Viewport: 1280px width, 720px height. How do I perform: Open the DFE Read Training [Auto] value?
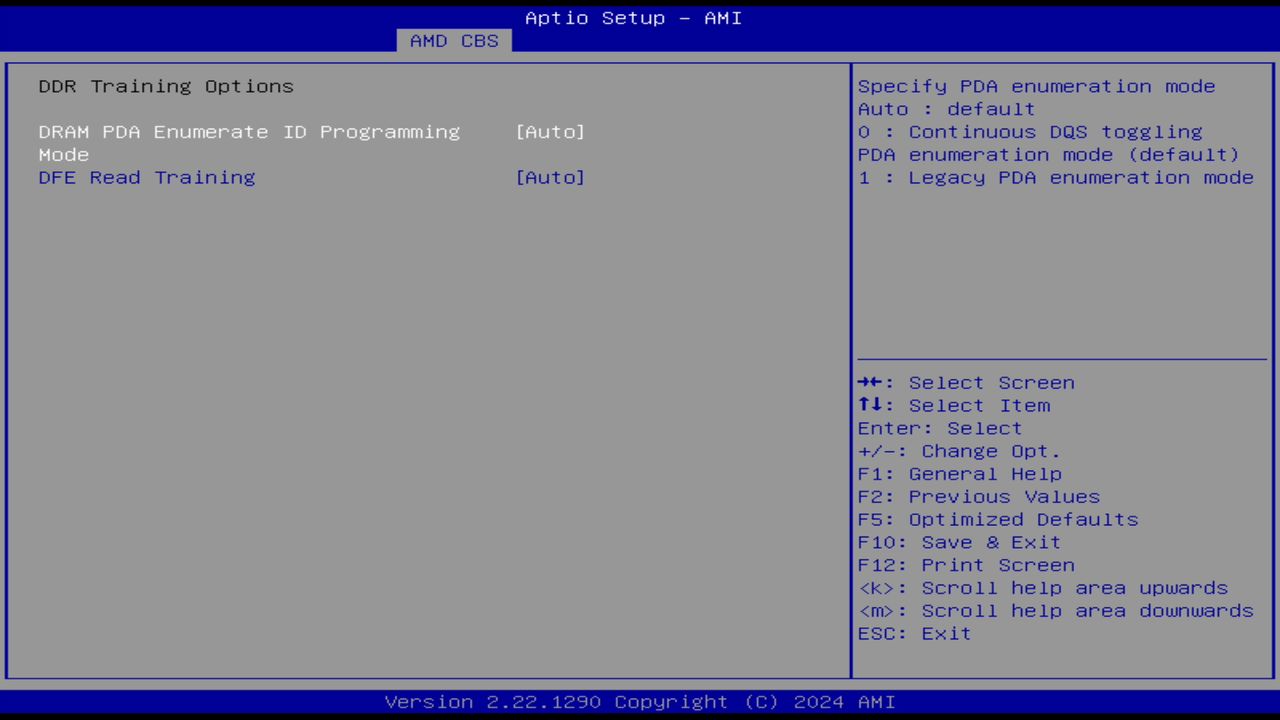550,178
